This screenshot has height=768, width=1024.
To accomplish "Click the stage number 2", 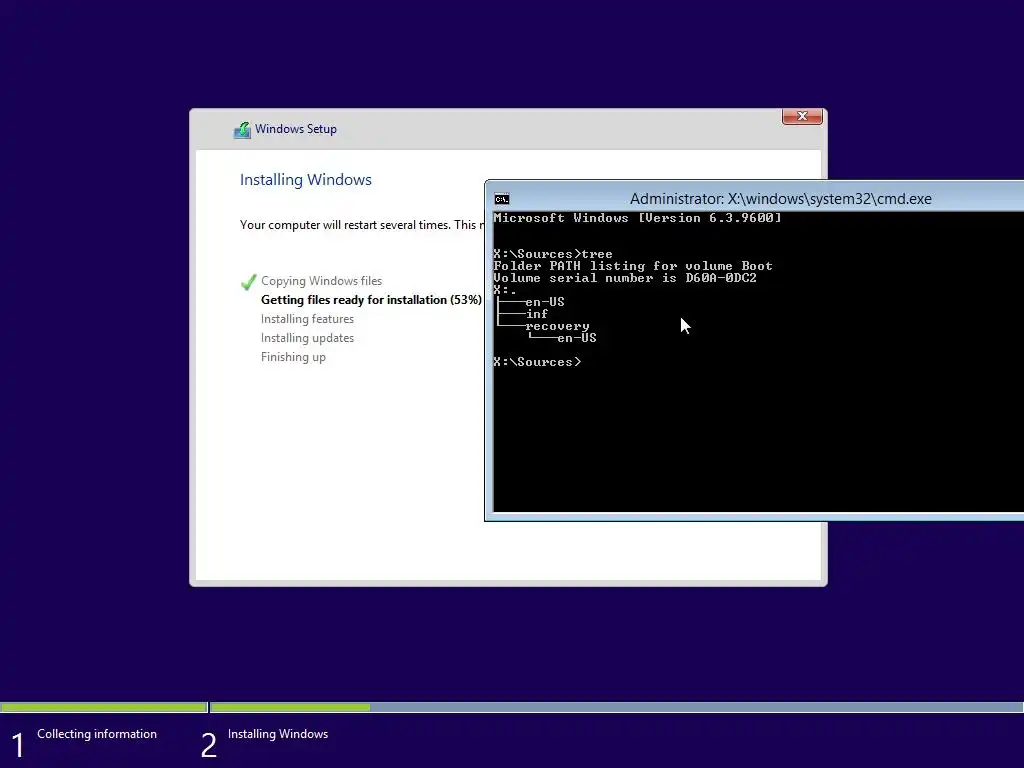I will 208,746.
